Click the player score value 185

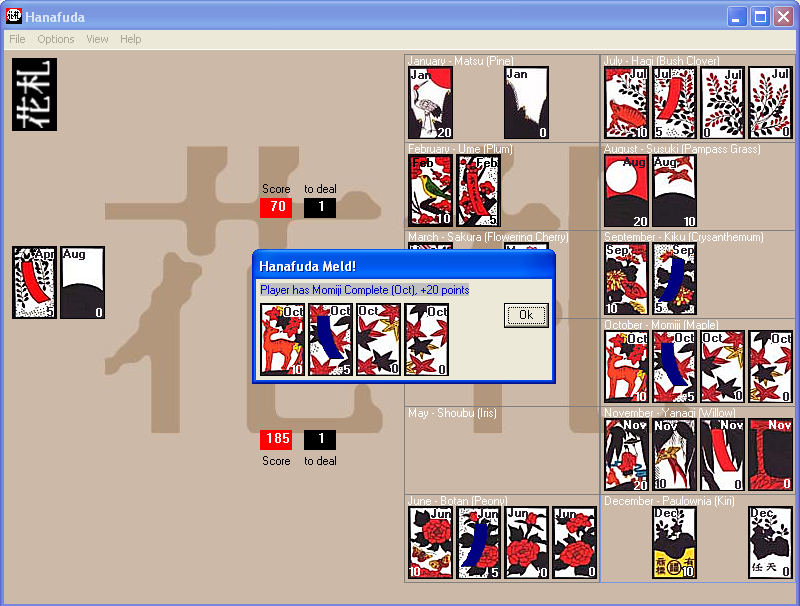pyautogui.click(x=276, y=439)
